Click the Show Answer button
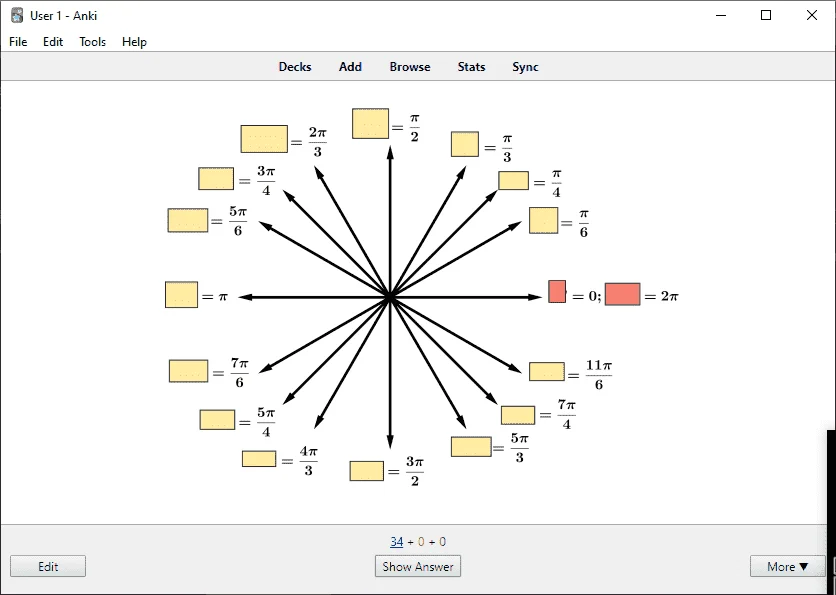Viewport: 836px width, 595px height. click(418, 566)
